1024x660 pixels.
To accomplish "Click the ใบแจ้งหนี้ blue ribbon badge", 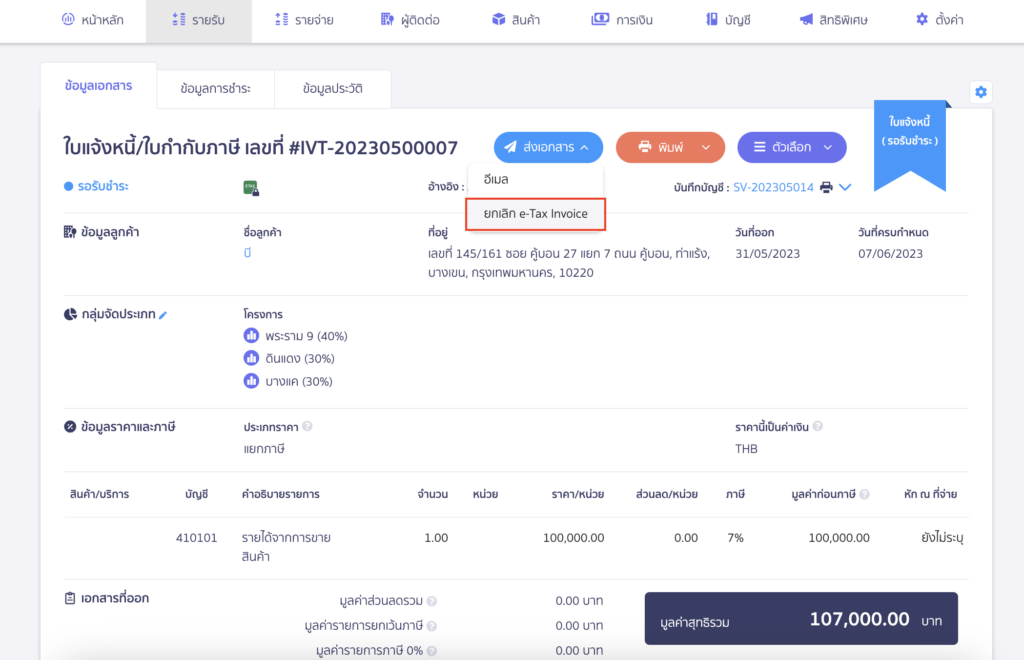I will [x=910, y=145].
